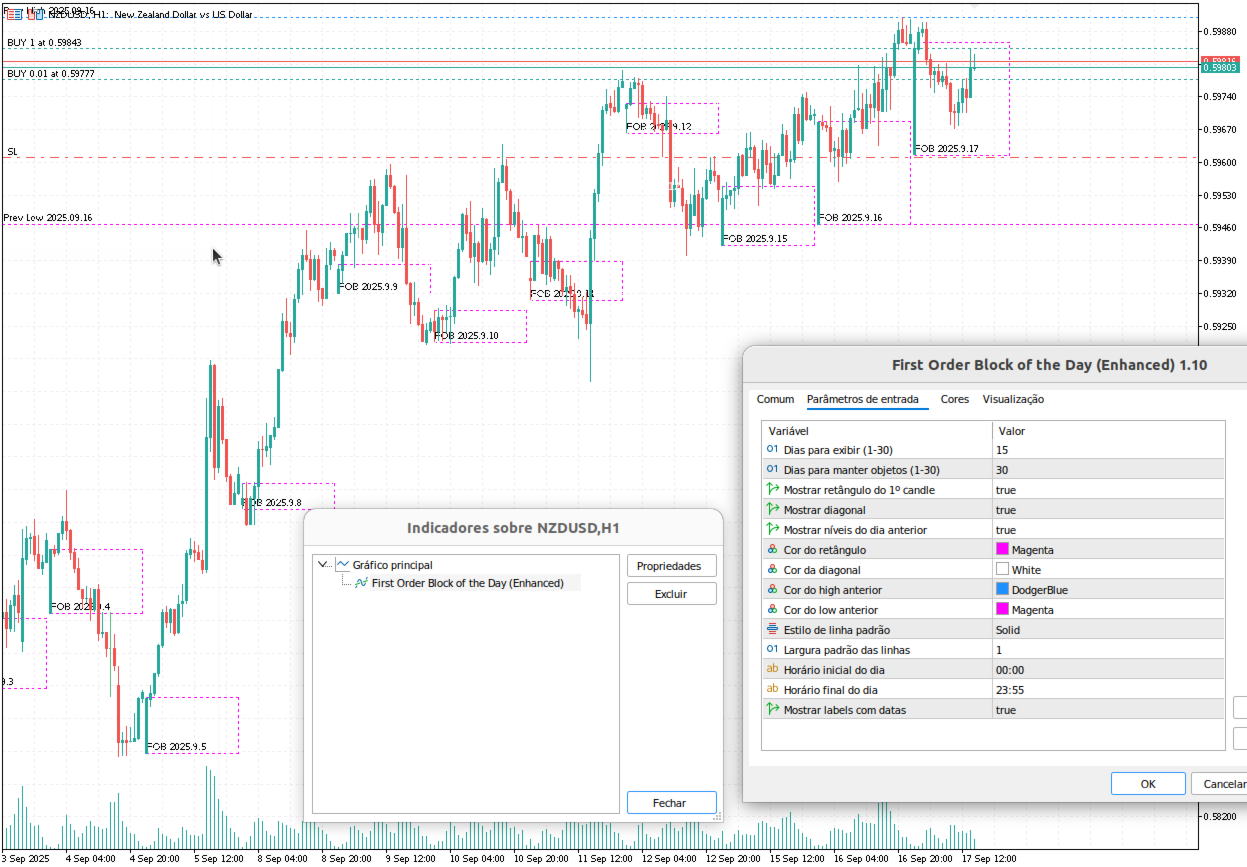
Task: Click the line-style icon for Estilo de linha padrão
Action: point(772,630)
